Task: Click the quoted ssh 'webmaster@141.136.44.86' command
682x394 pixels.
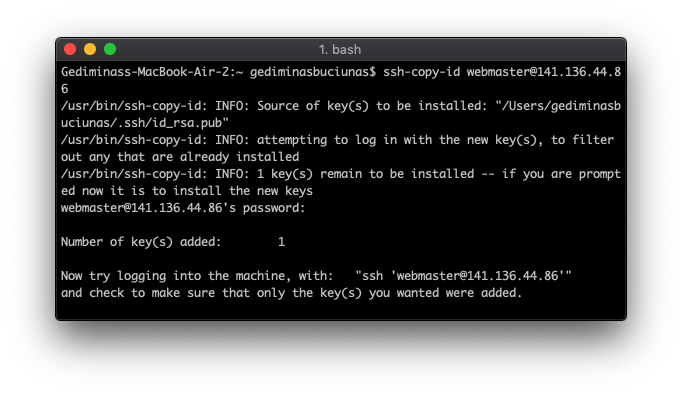Action: [x=463, y=275]
